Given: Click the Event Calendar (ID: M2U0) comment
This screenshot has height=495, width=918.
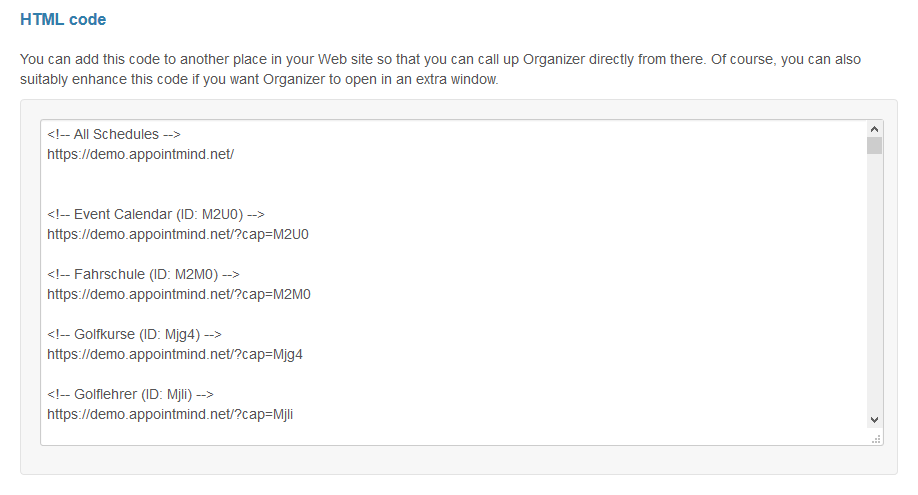Looking at the screenshot, I should tap(156, 214).
